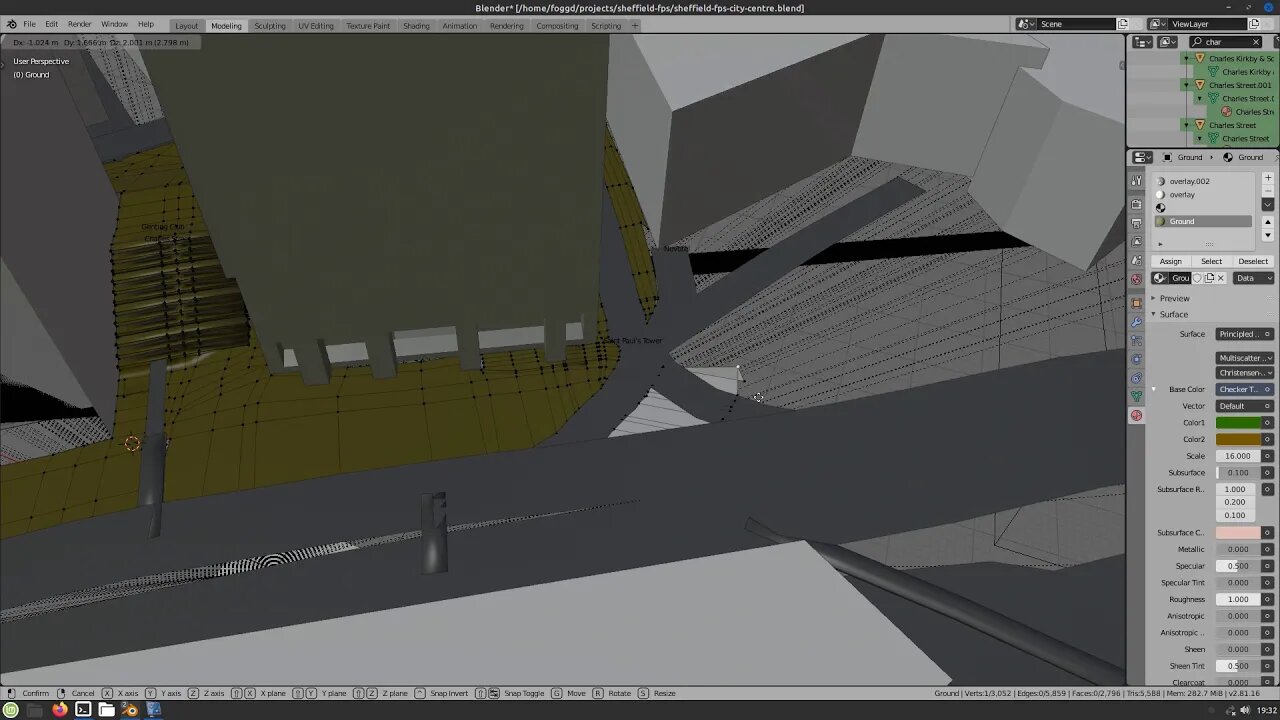Move material slot up

(x=1268, y=222)
